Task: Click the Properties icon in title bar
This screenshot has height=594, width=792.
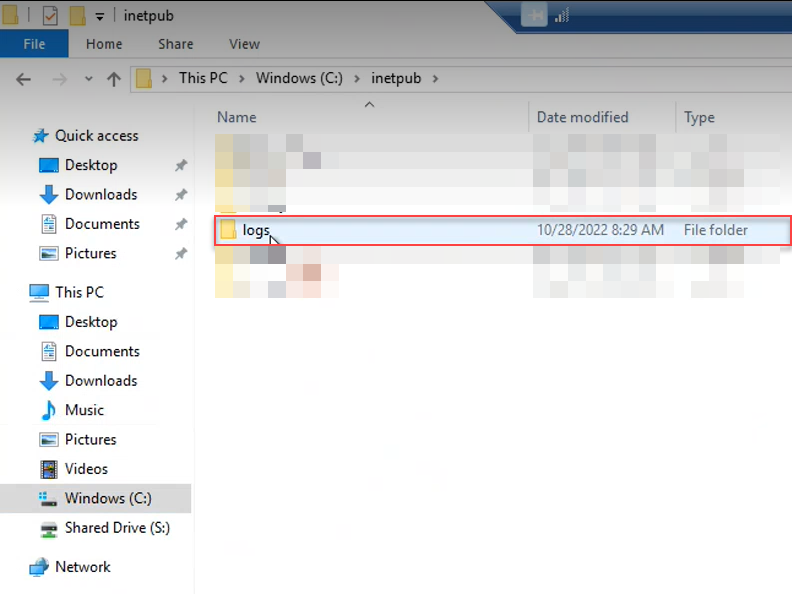Action: point(50,15)
